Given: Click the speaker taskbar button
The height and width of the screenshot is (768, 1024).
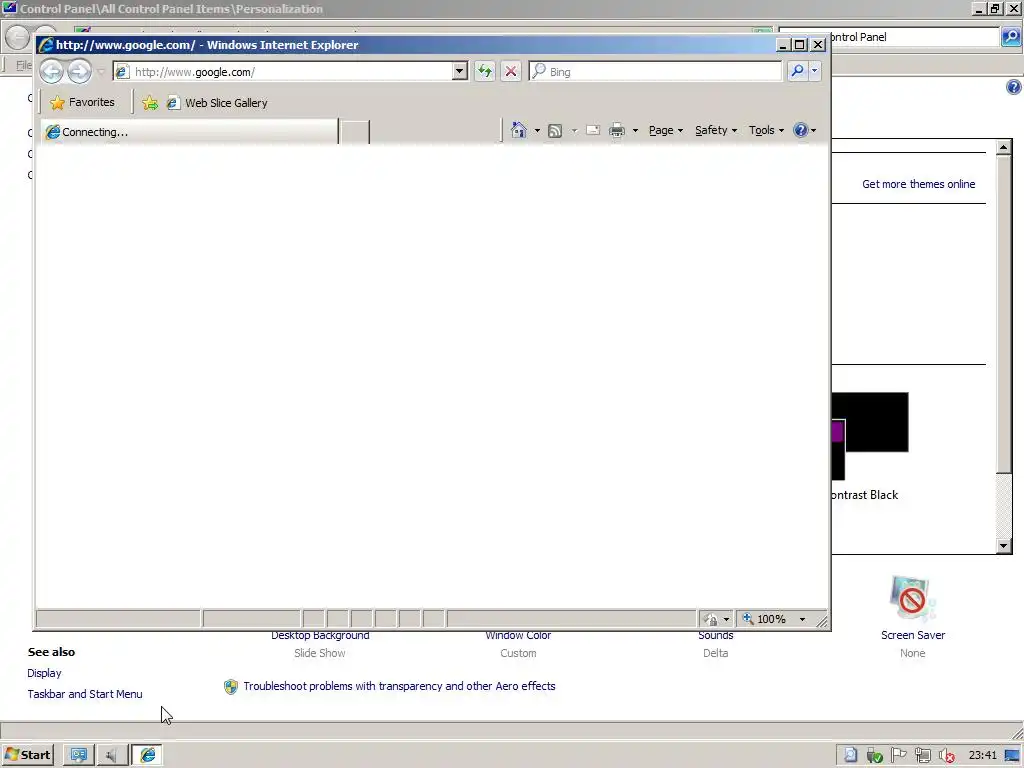Looking at the screenshot, I should coord(112,755).
